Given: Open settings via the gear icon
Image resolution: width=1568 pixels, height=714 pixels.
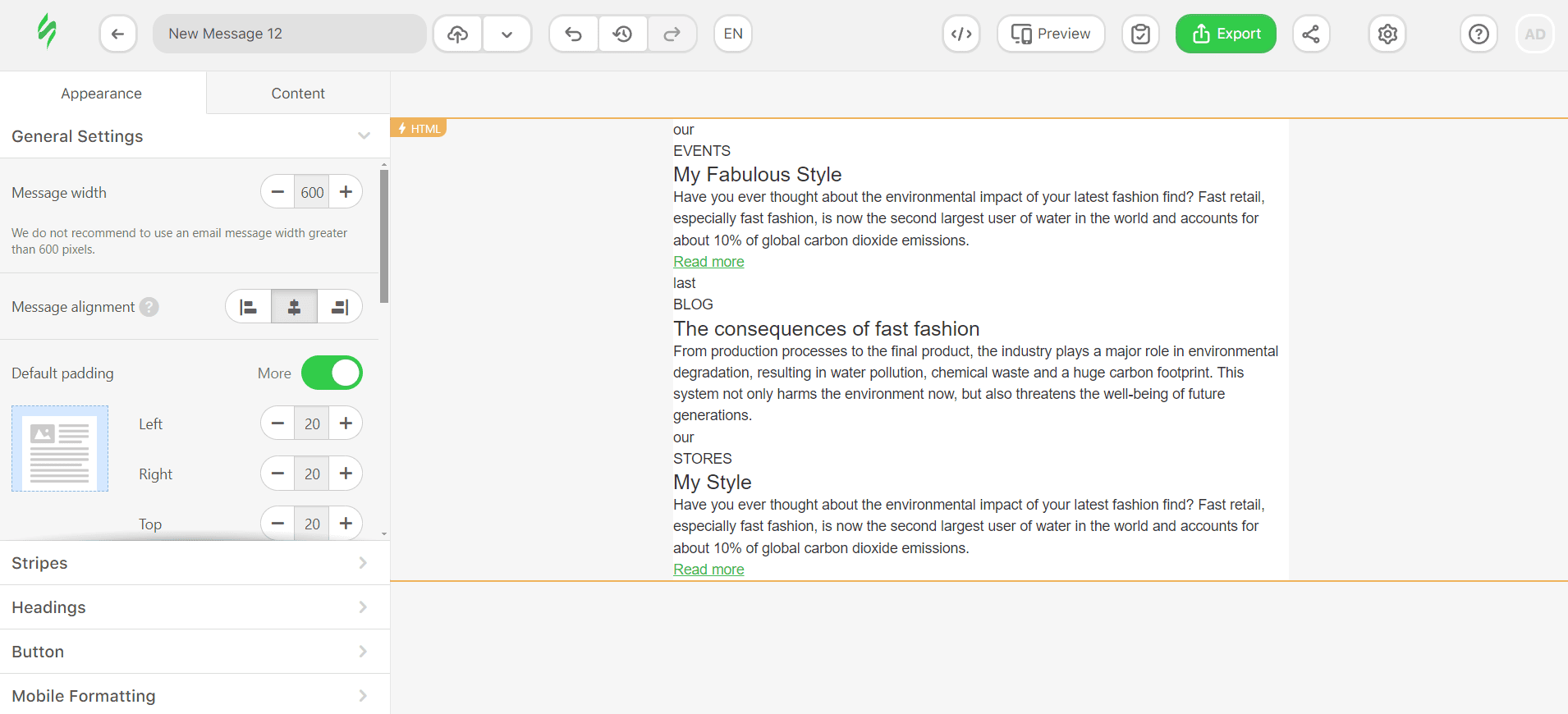Looking at the screenshot, I should click(1387, 34).
